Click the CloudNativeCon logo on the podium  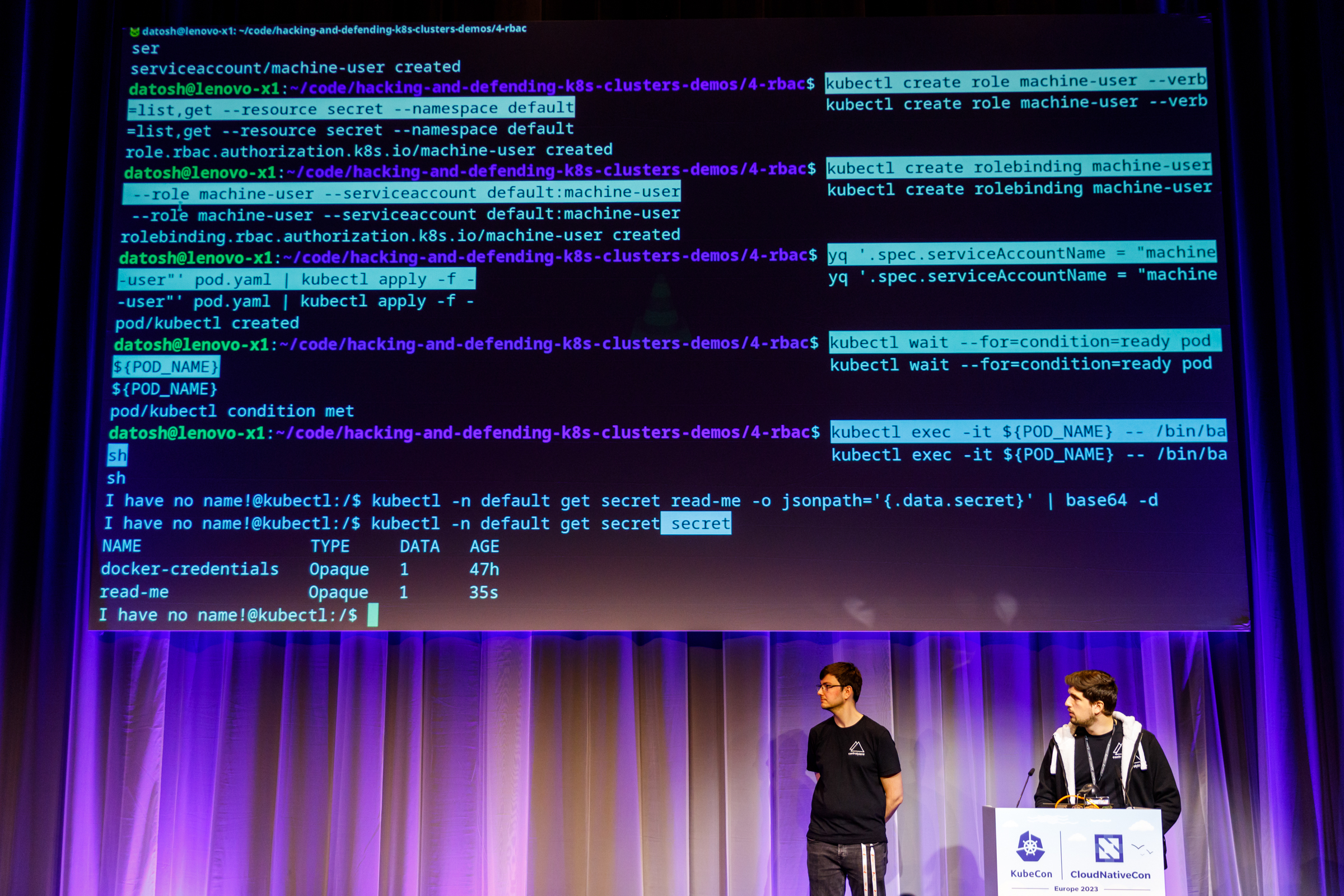click(x=1110, y=856)
